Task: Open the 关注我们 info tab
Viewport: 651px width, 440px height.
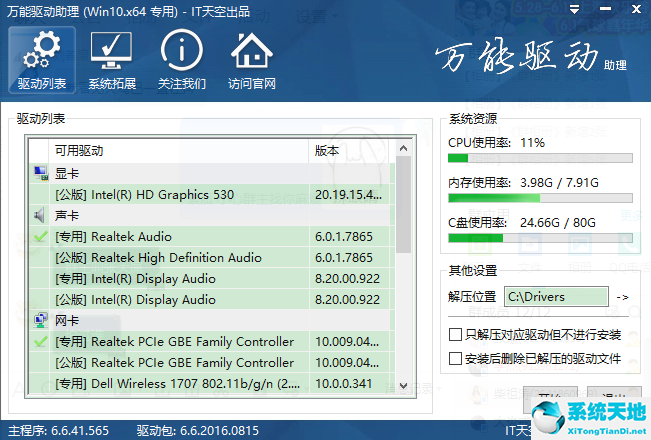Action: [182, 60]
